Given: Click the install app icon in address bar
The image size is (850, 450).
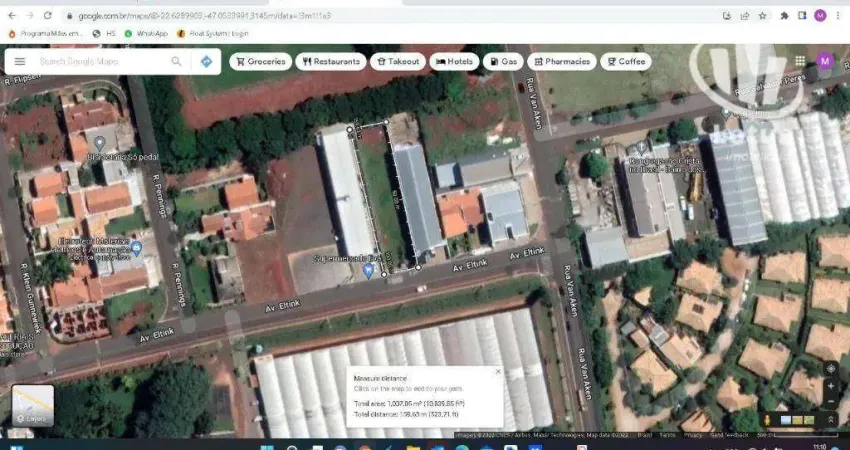Looking at the screenshot, I should click(x=727, y=16).
